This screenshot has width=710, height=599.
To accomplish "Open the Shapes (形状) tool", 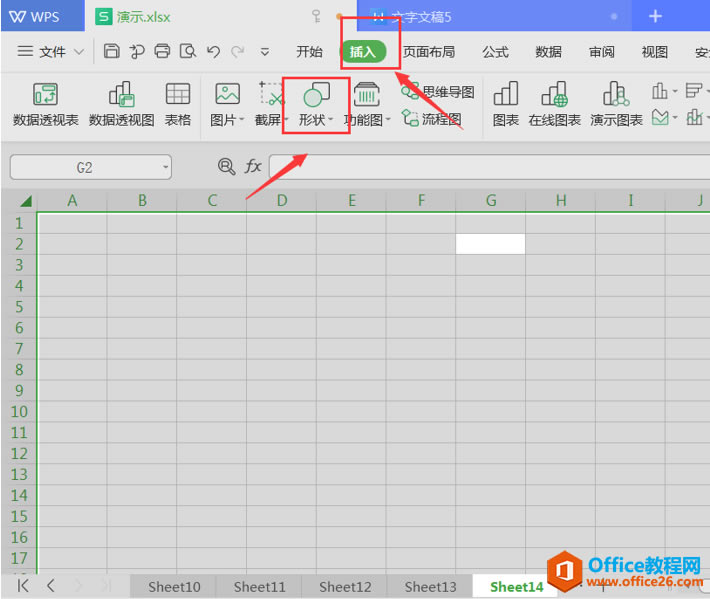I will (x=316, y=104).
